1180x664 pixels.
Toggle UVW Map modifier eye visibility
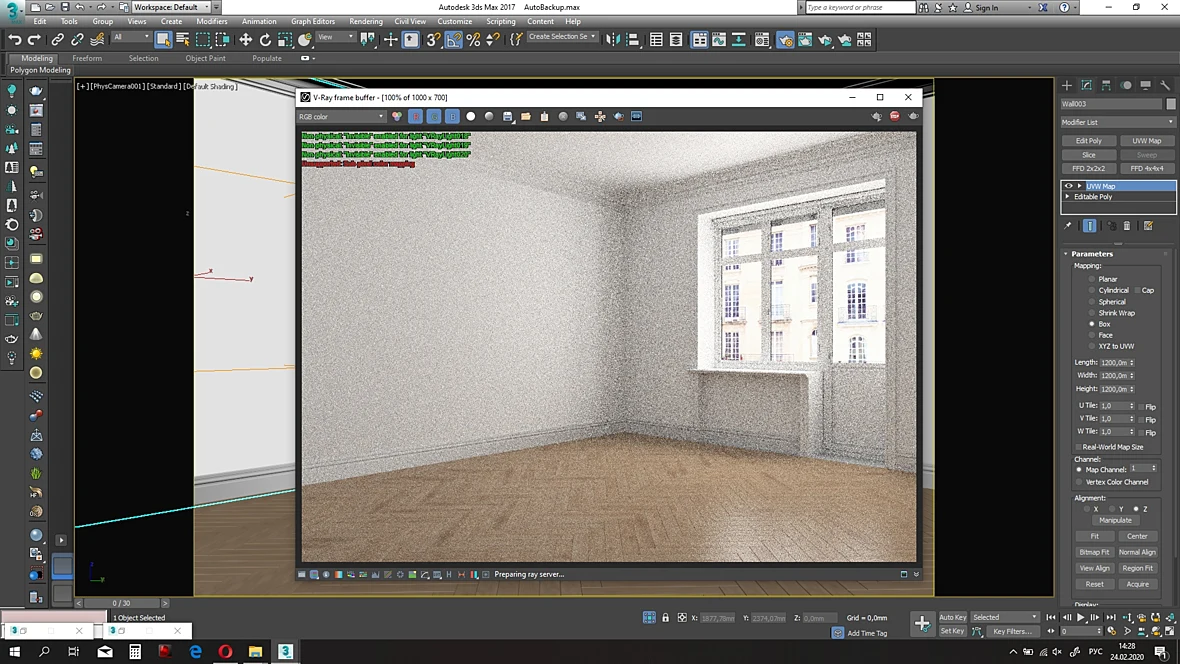[x=1068, y=186]
